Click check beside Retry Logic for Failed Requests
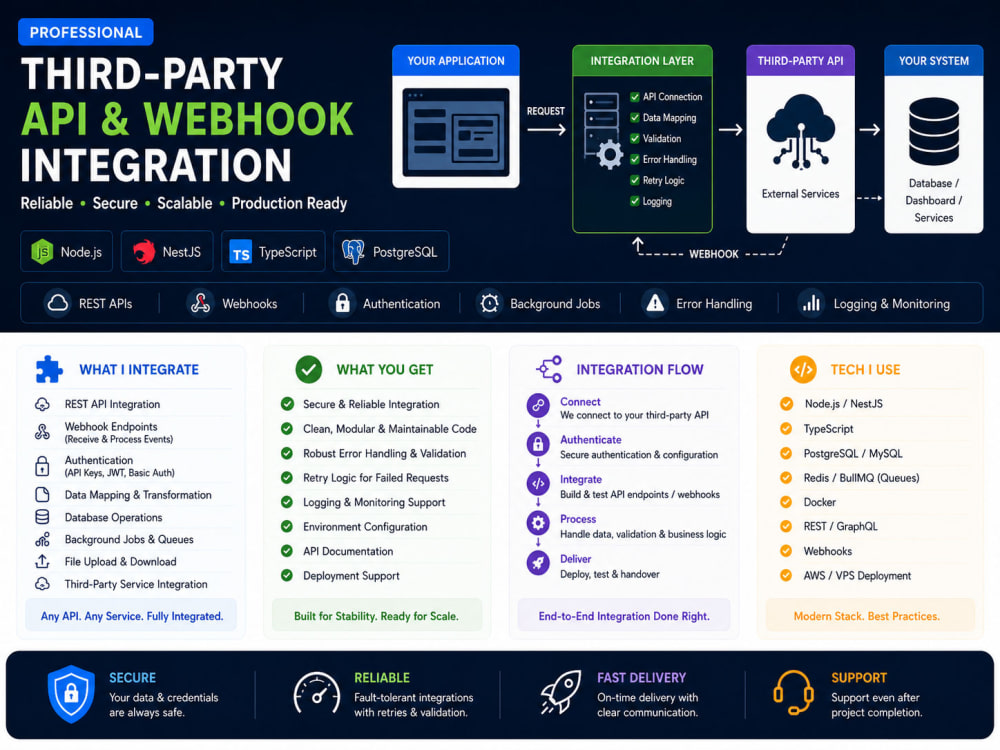 [x=287, y=478]
